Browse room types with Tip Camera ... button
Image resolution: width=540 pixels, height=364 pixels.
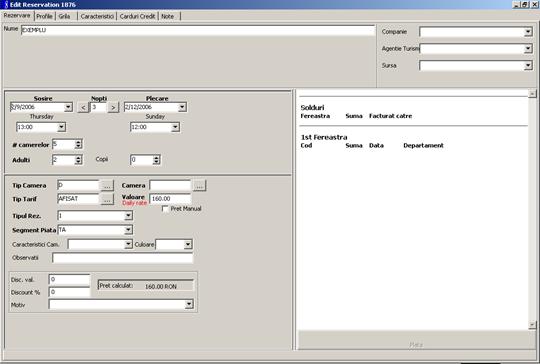coord(107,186)
